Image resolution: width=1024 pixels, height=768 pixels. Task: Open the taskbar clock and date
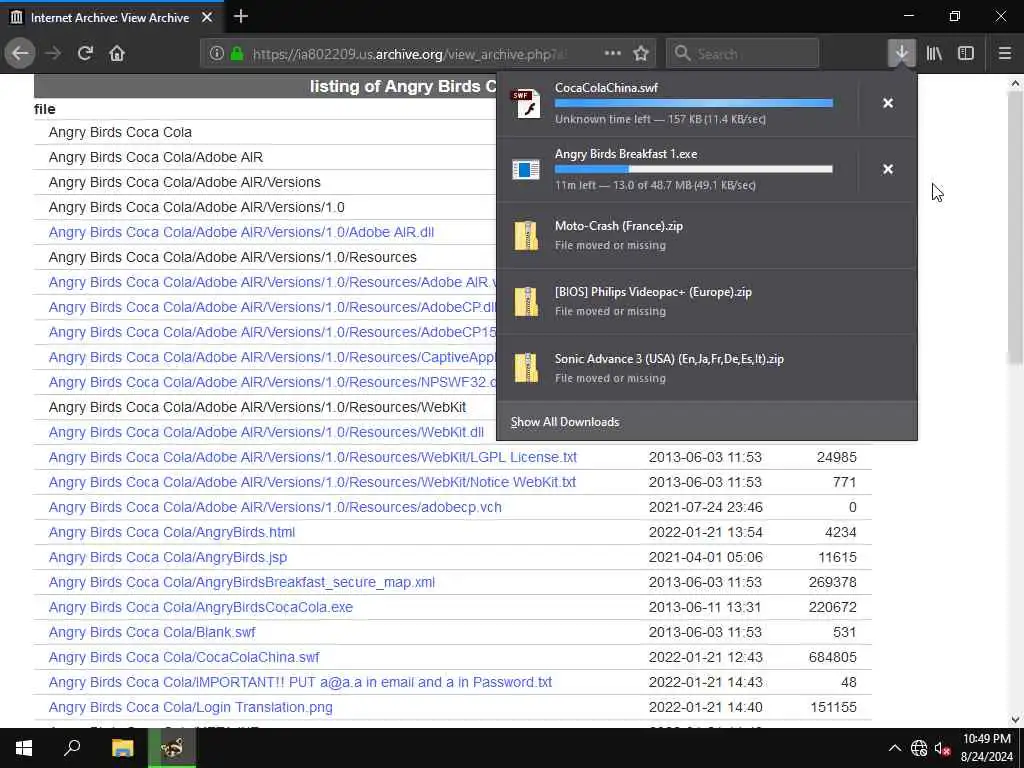987,748
